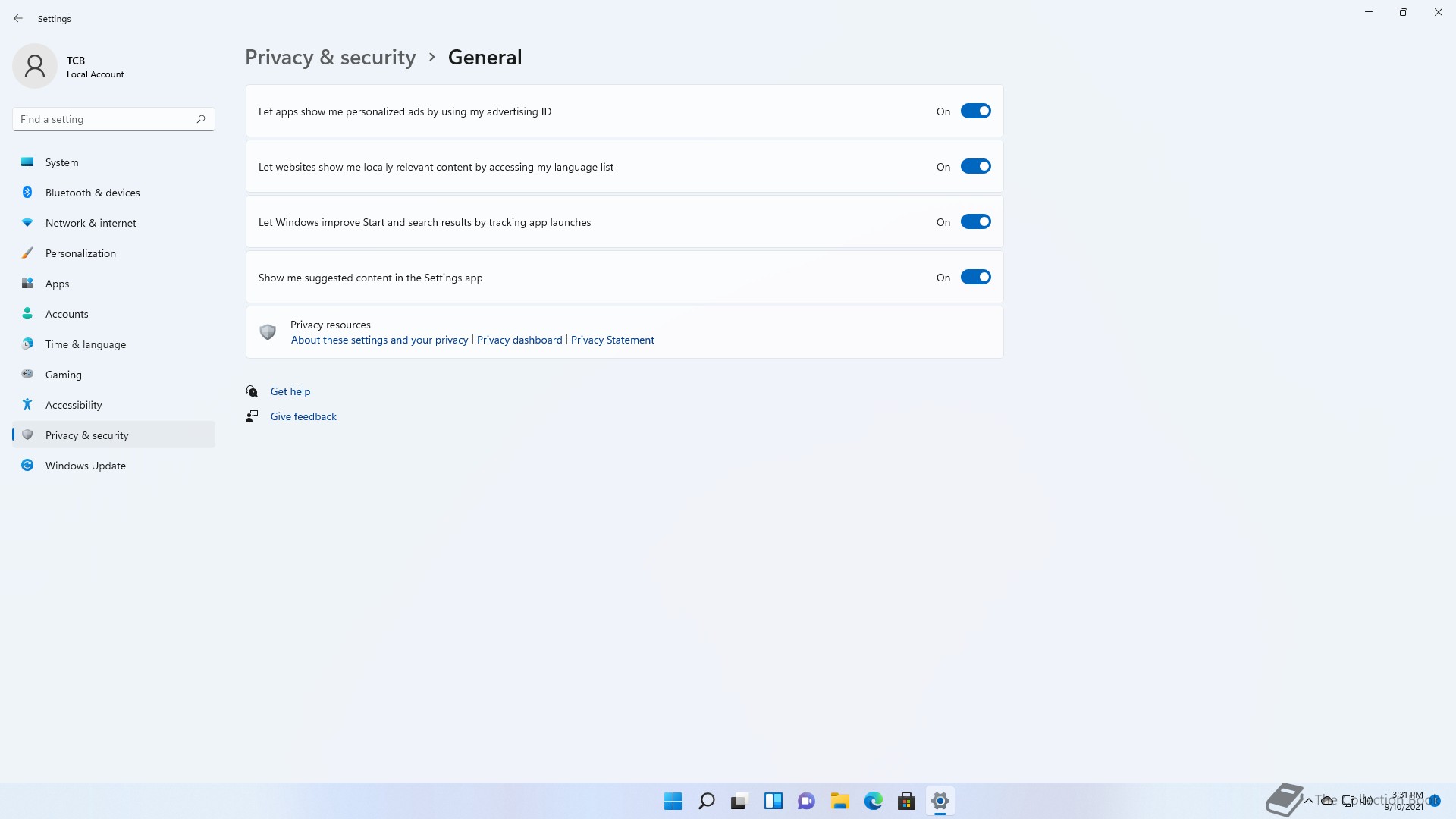Viewport: 1456px width, 819px height.
Task: Show hidden tray icons chevron
Action: (1308, 800)
